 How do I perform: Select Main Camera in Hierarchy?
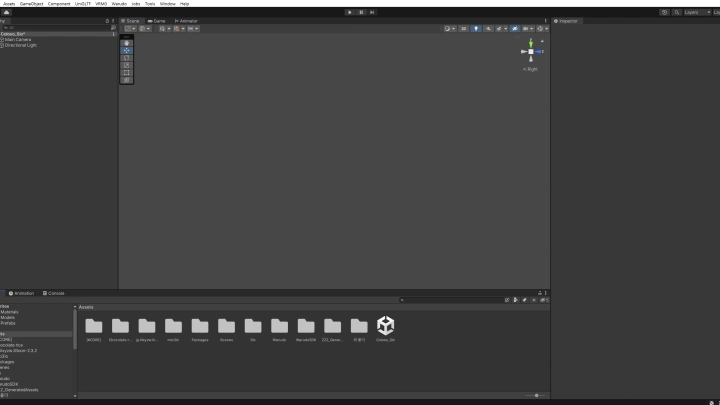[17, 39]
